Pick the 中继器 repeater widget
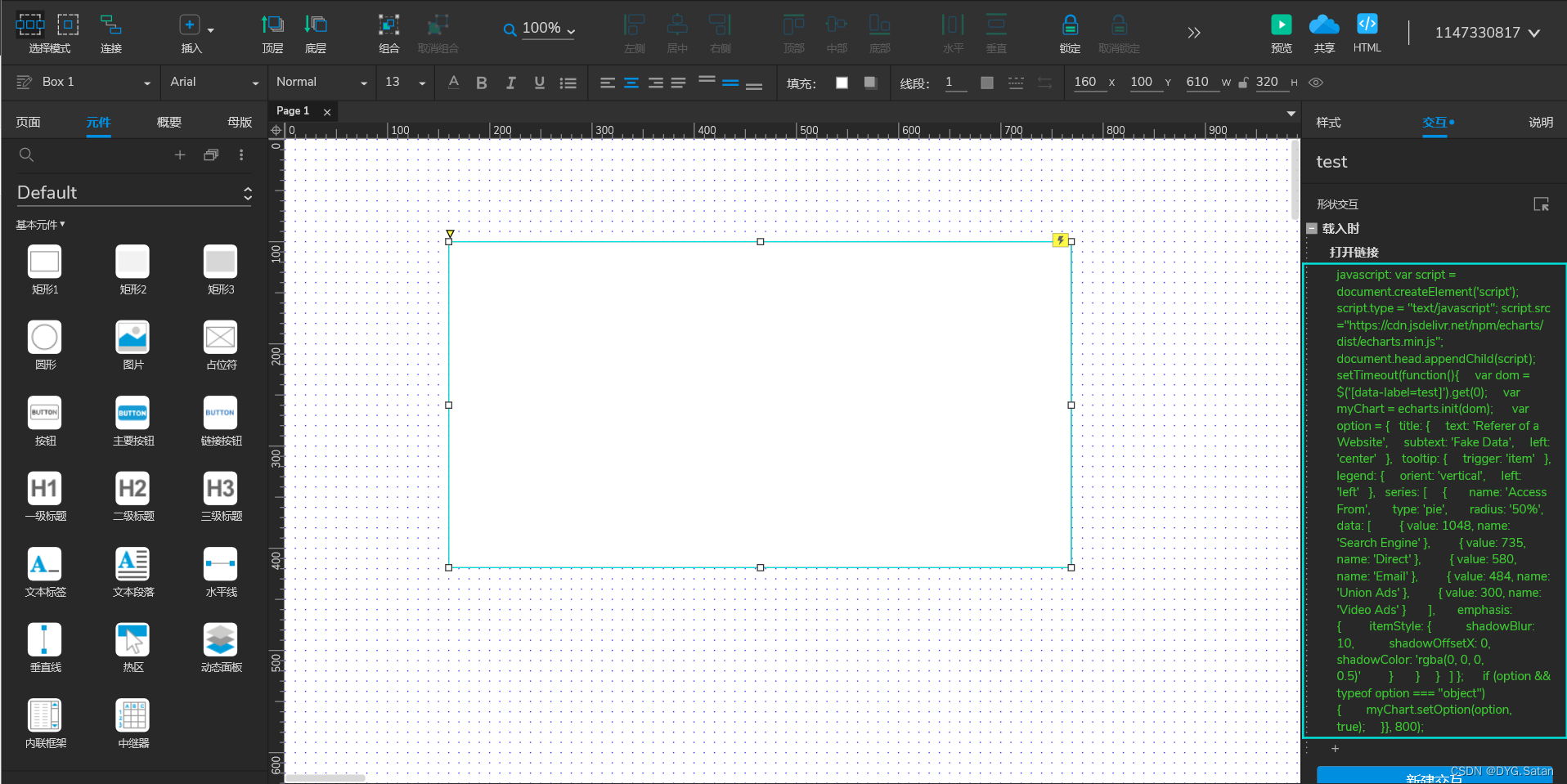 pos(132,715)
